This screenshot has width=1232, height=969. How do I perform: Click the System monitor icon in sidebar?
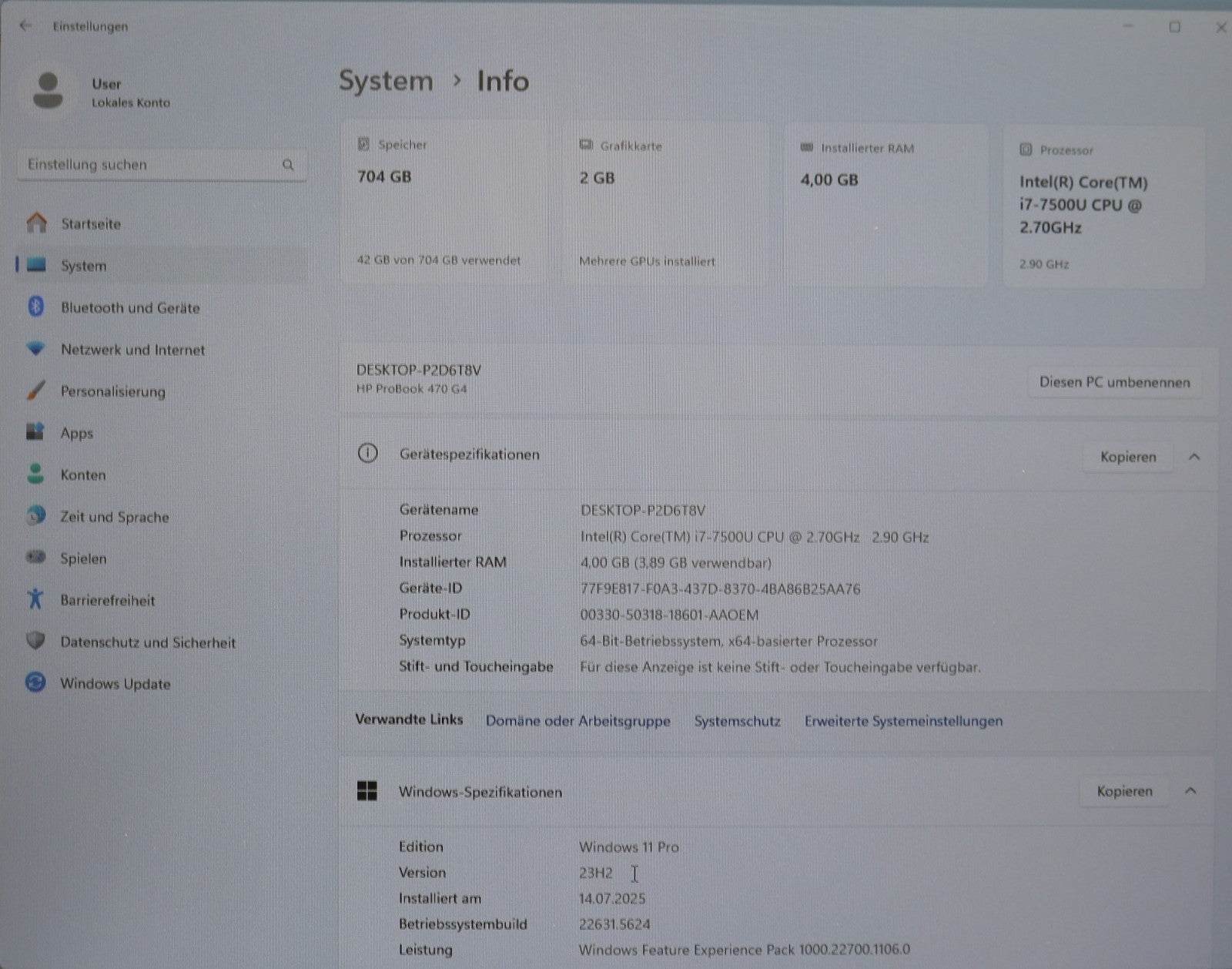(36, 265)
